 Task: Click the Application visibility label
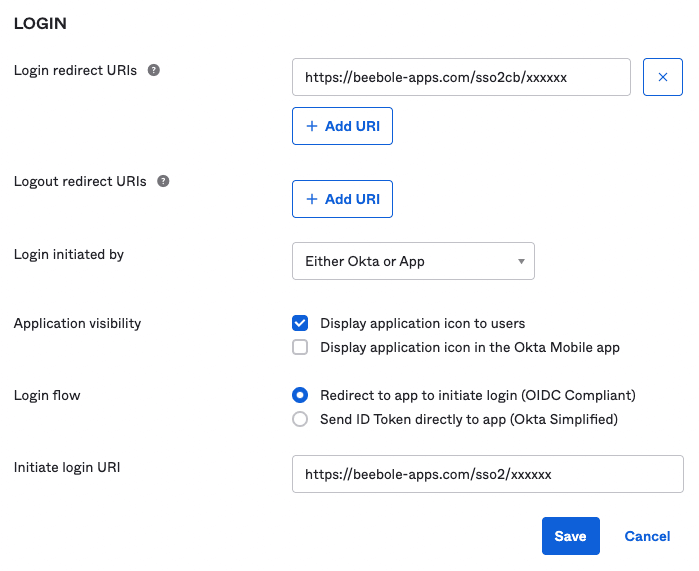[77, 323]
